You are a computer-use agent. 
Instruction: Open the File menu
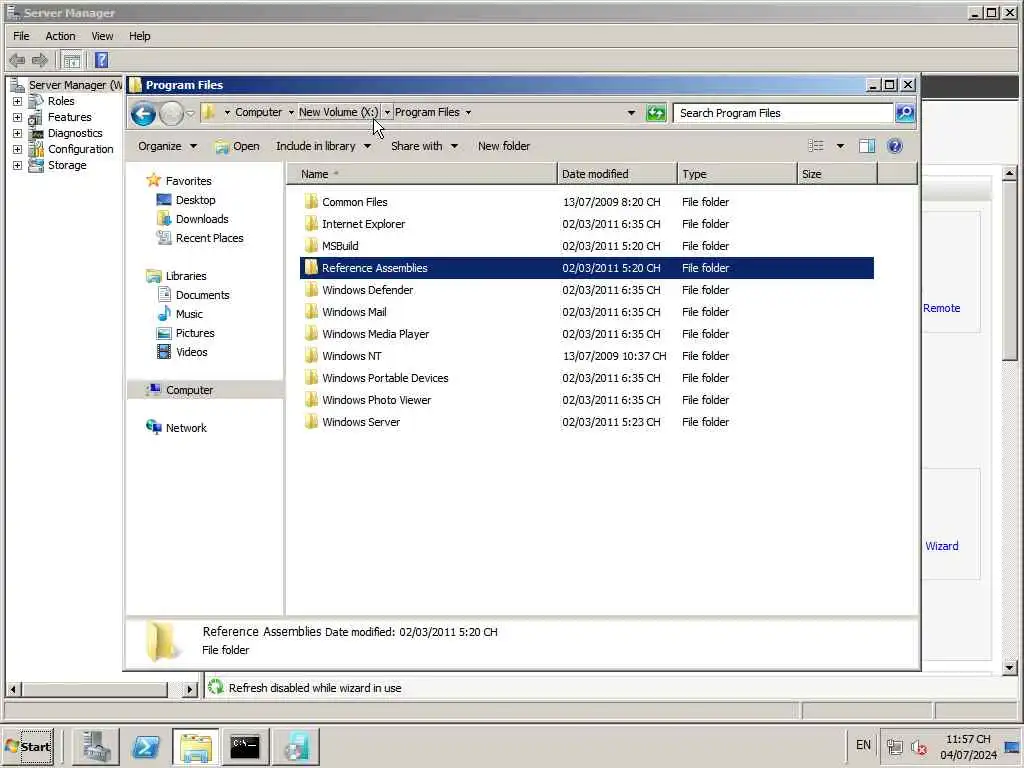(x=21, y=36)
